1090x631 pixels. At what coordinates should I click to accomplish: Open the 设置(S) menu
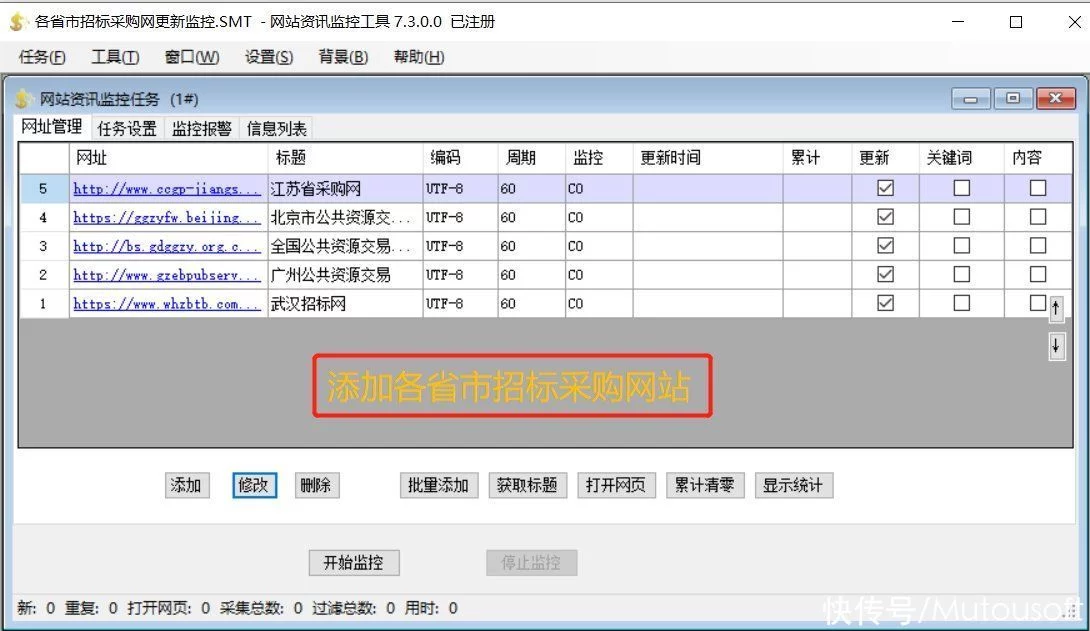pos(269,57)
